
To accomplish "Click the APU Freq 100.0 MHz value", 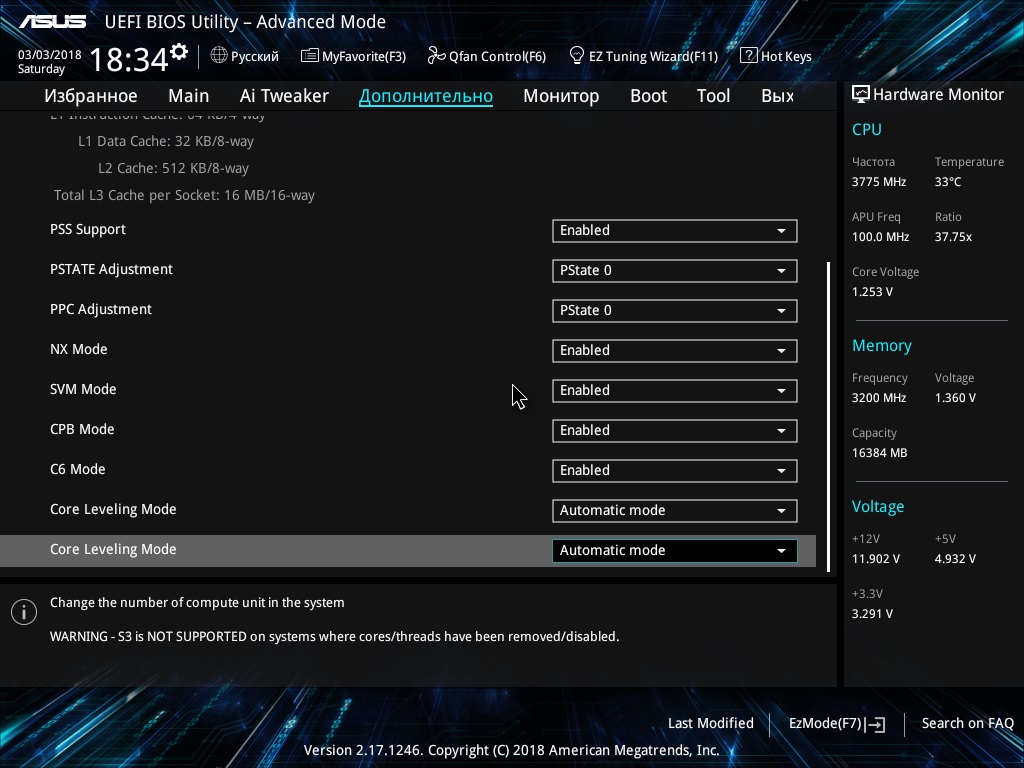I will (x=880, y=237).
